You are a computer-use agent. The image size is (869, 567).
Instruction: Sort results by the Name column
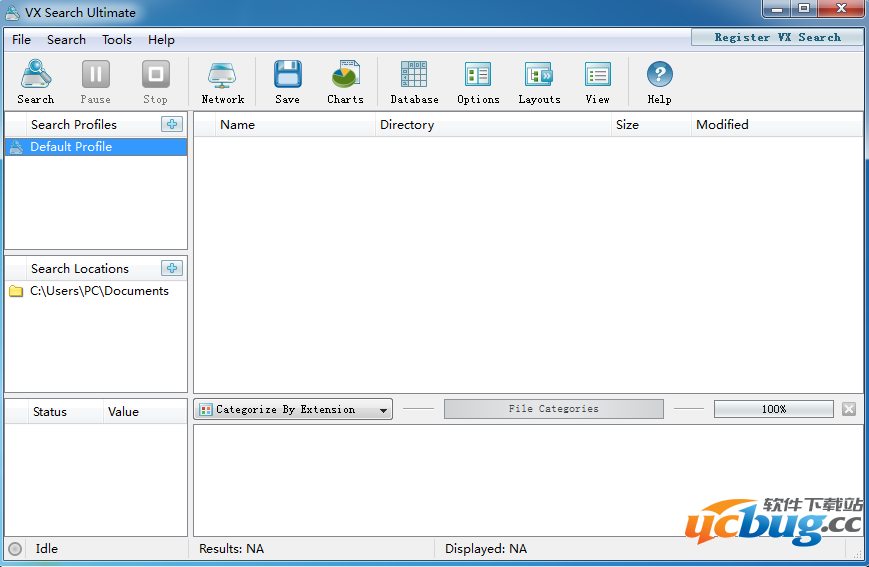[x=295, y=125]
